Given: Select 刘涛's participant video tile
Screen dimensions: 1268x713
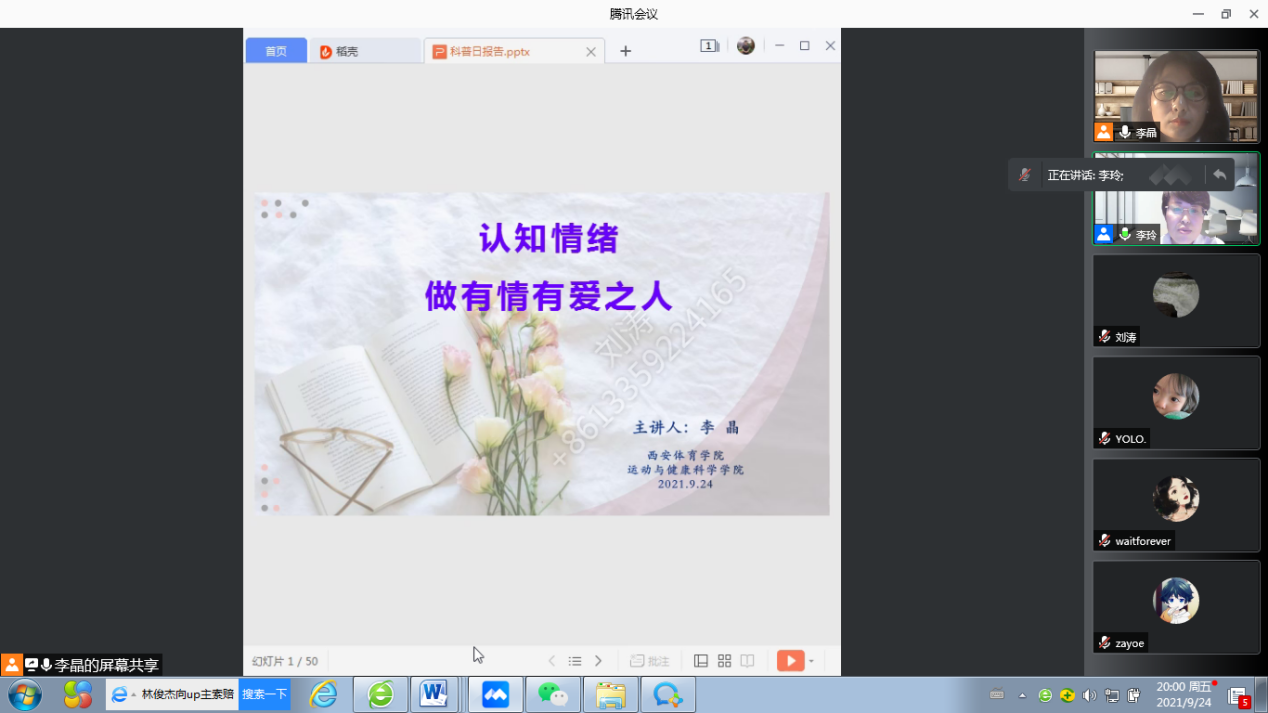Looking at the screenshot, I should tap(1176, 300).
